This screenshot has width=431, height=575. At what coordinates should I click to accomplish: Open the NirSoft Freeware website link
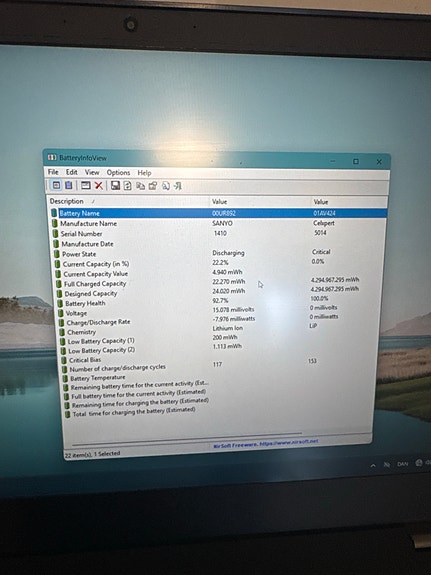click(x=266, y=443)
